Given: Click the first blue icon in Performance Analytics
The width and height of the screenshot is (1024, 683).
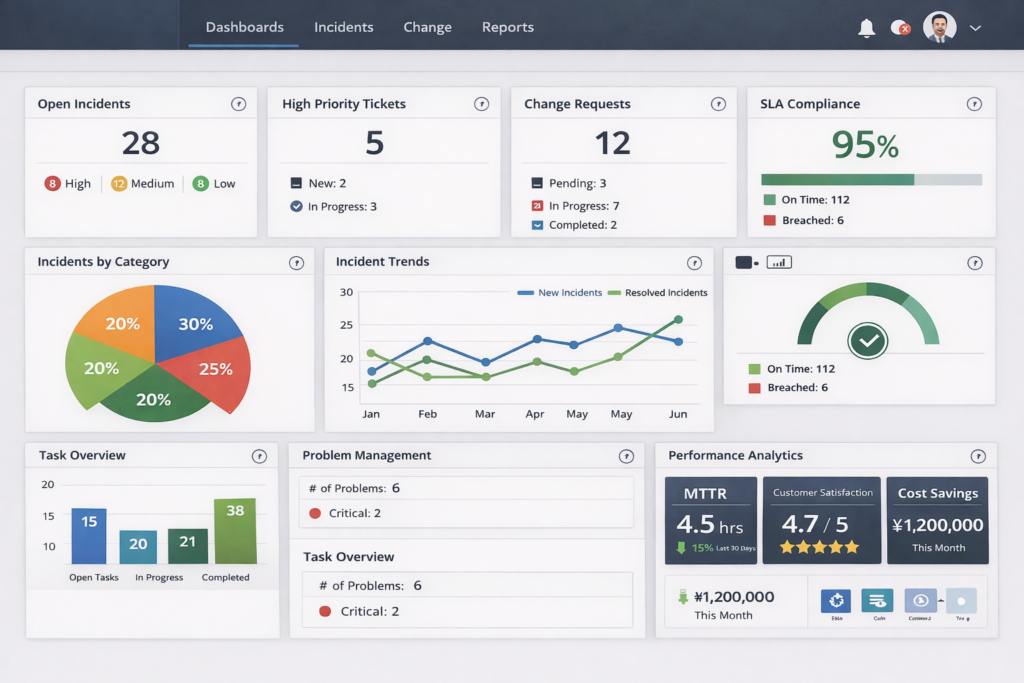Looking at the screenshot, I should (x=835, y=600).
